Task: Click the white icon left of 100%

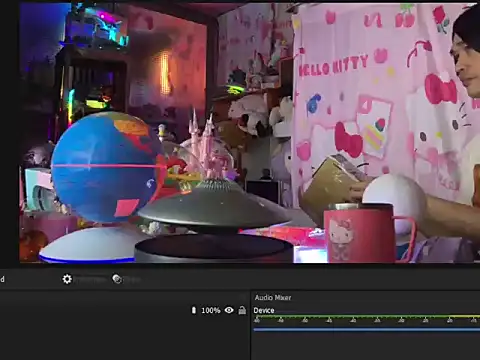Action: (x=194, y=310)
